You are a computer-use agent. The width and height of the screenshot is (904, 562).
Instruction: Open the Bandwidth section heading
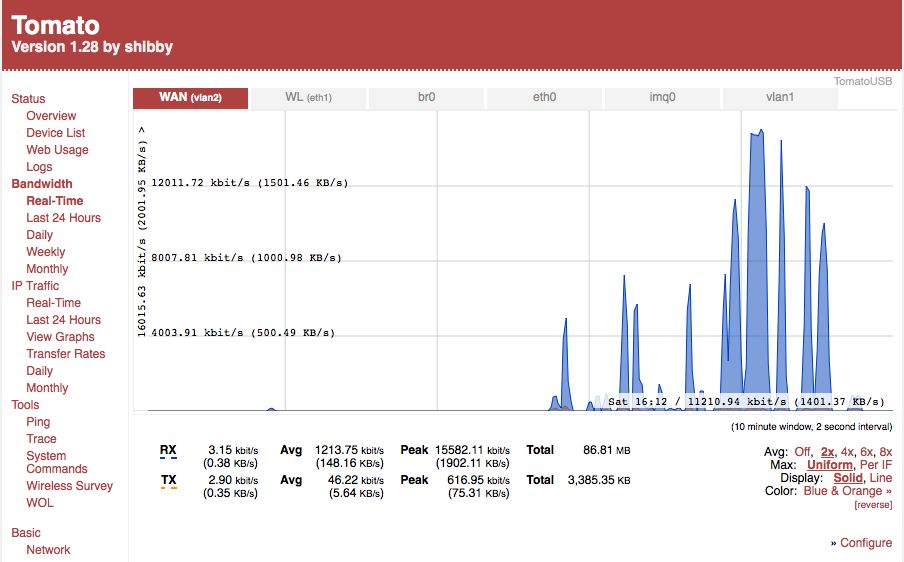(x=42, y=184)
